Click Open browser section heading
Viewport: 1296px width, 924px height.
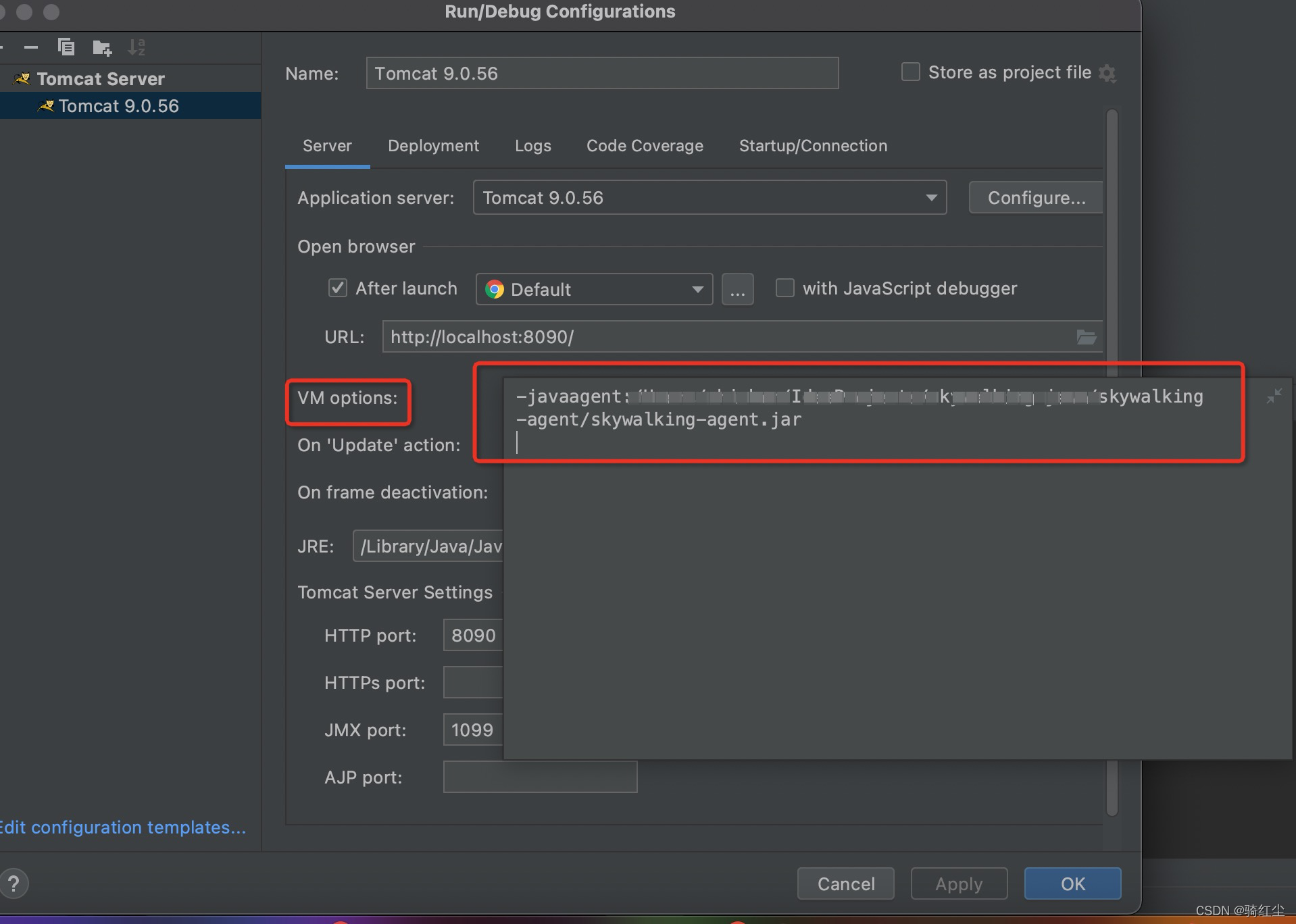pyautogui.click(x=356, y=247)
